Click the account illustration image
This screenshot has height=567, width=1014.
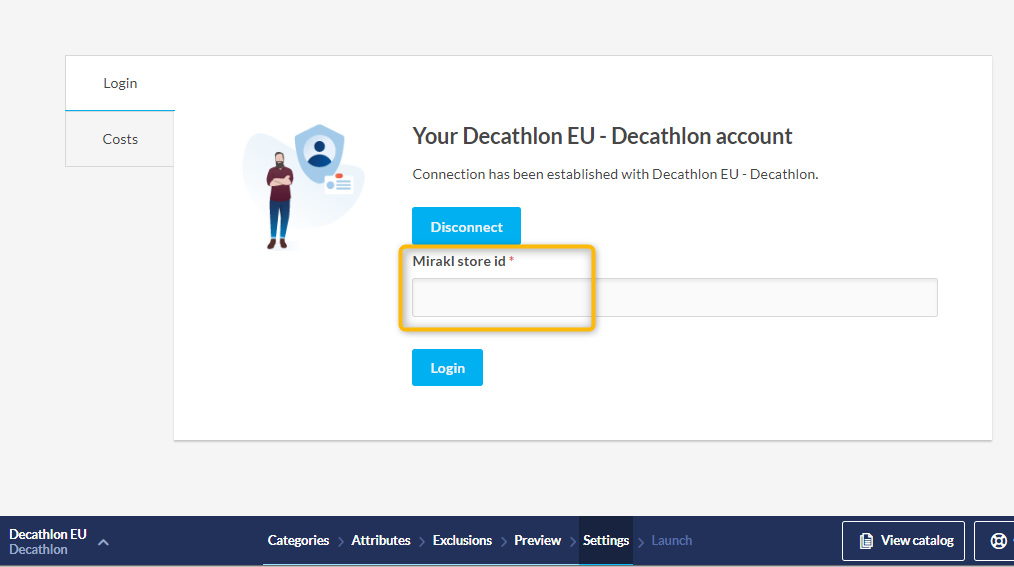pos(303,187)
